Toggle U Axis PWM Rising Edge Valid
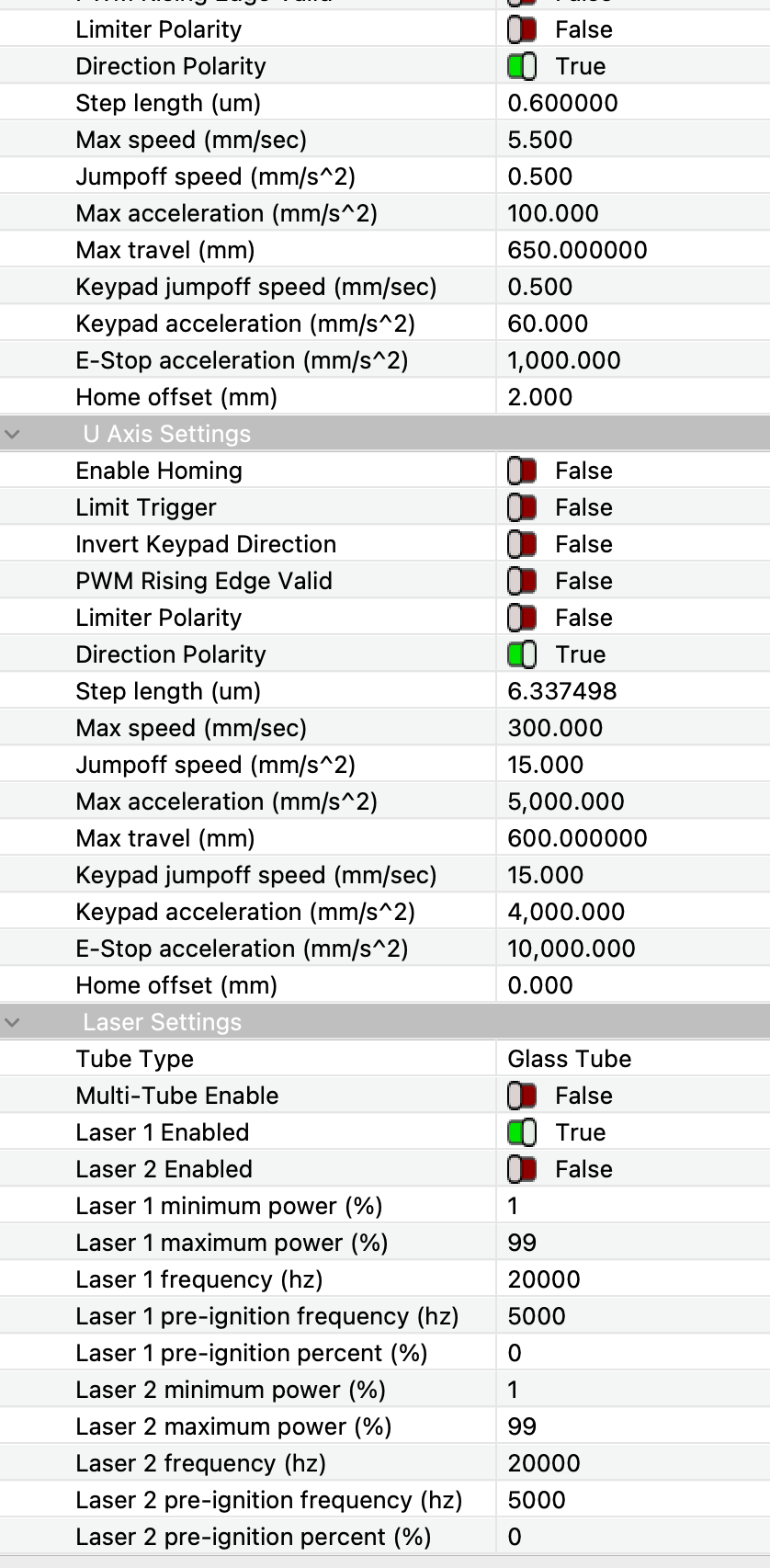The image size is (770, 1568). [x=522, y=581]
